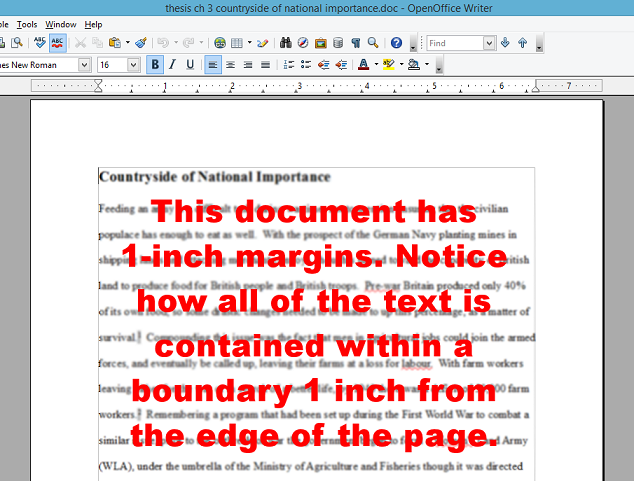634x481 pixels.
Task: Open the Times New Roman font dropdown
Action: 84,65
